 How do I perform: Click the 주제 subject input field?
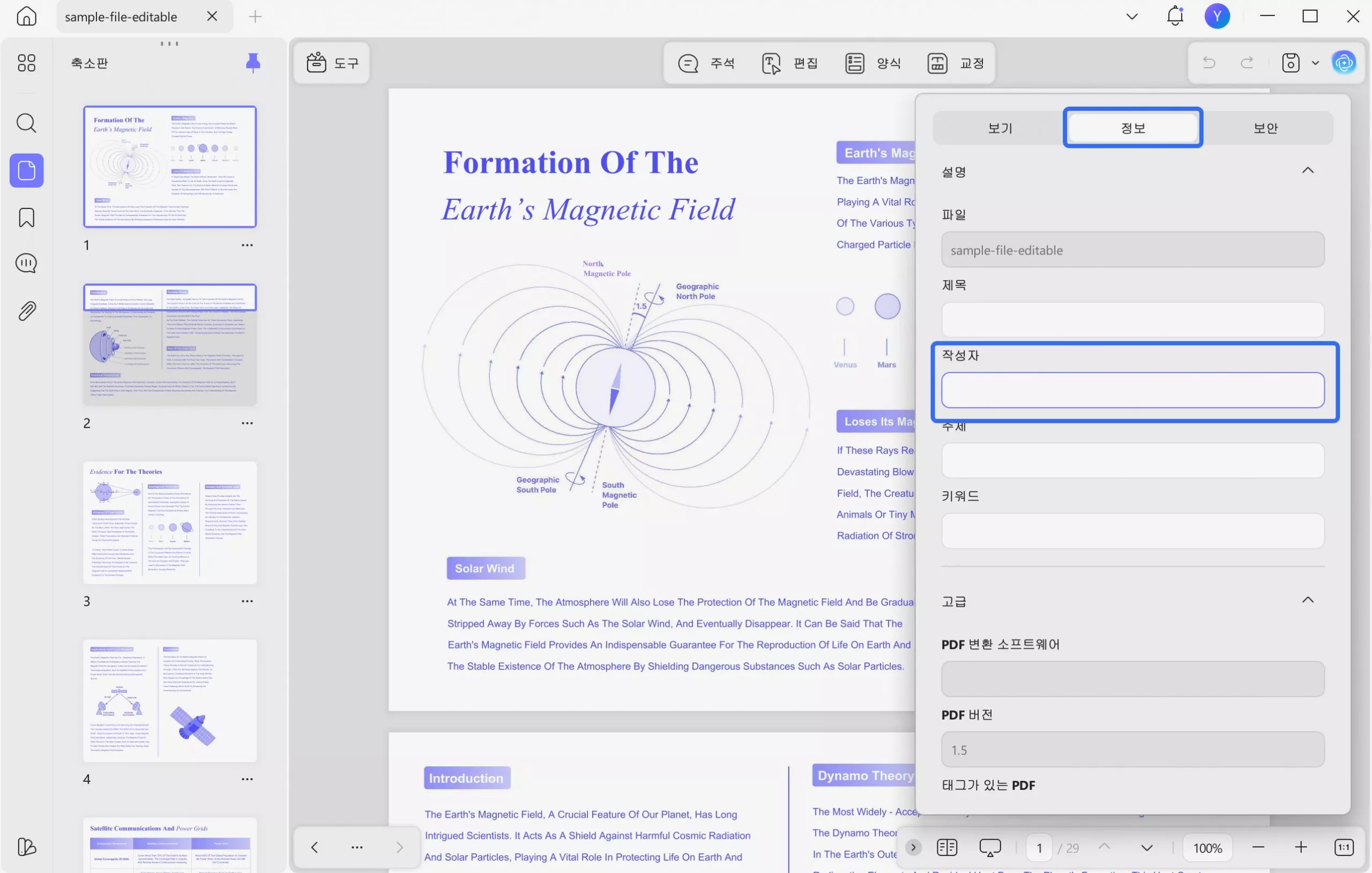(1132, 460)
